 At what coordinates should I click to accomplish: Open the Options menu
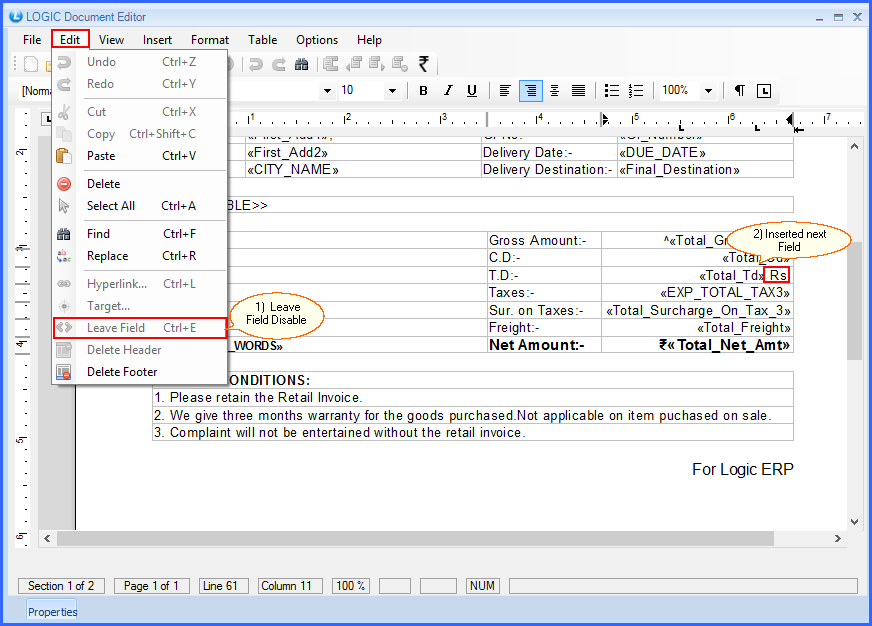(317, 40)
